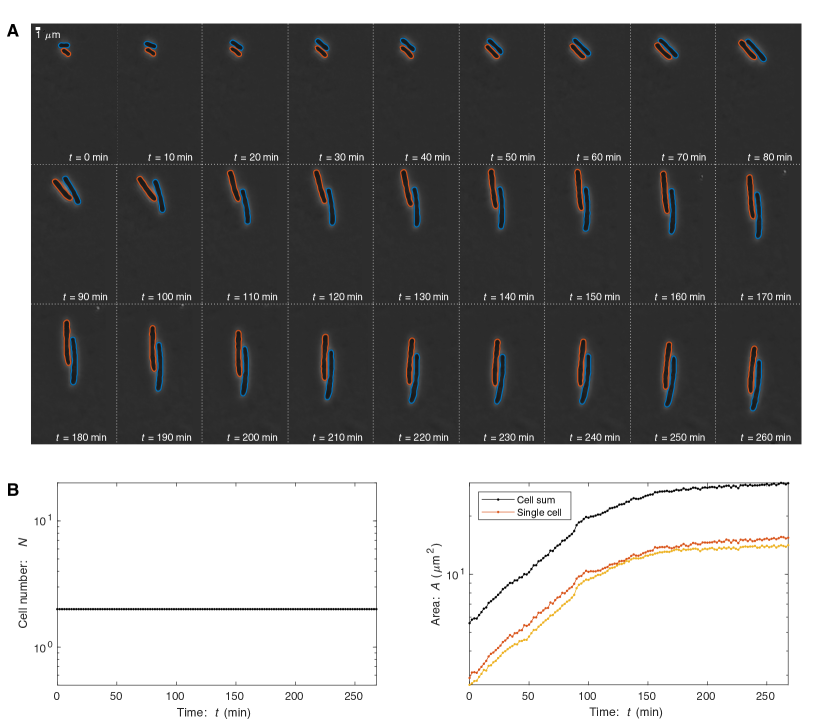Click the 10¹ tick label on area plot
This screenshot has height=725, width=830.
tap(455, 574)
